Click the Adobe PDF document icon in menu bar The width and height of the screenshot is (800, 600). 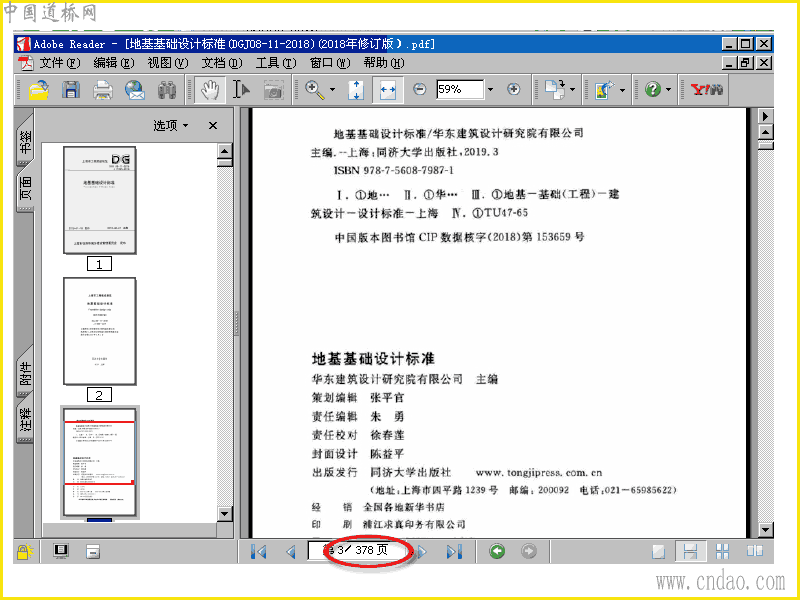[26, 63]
